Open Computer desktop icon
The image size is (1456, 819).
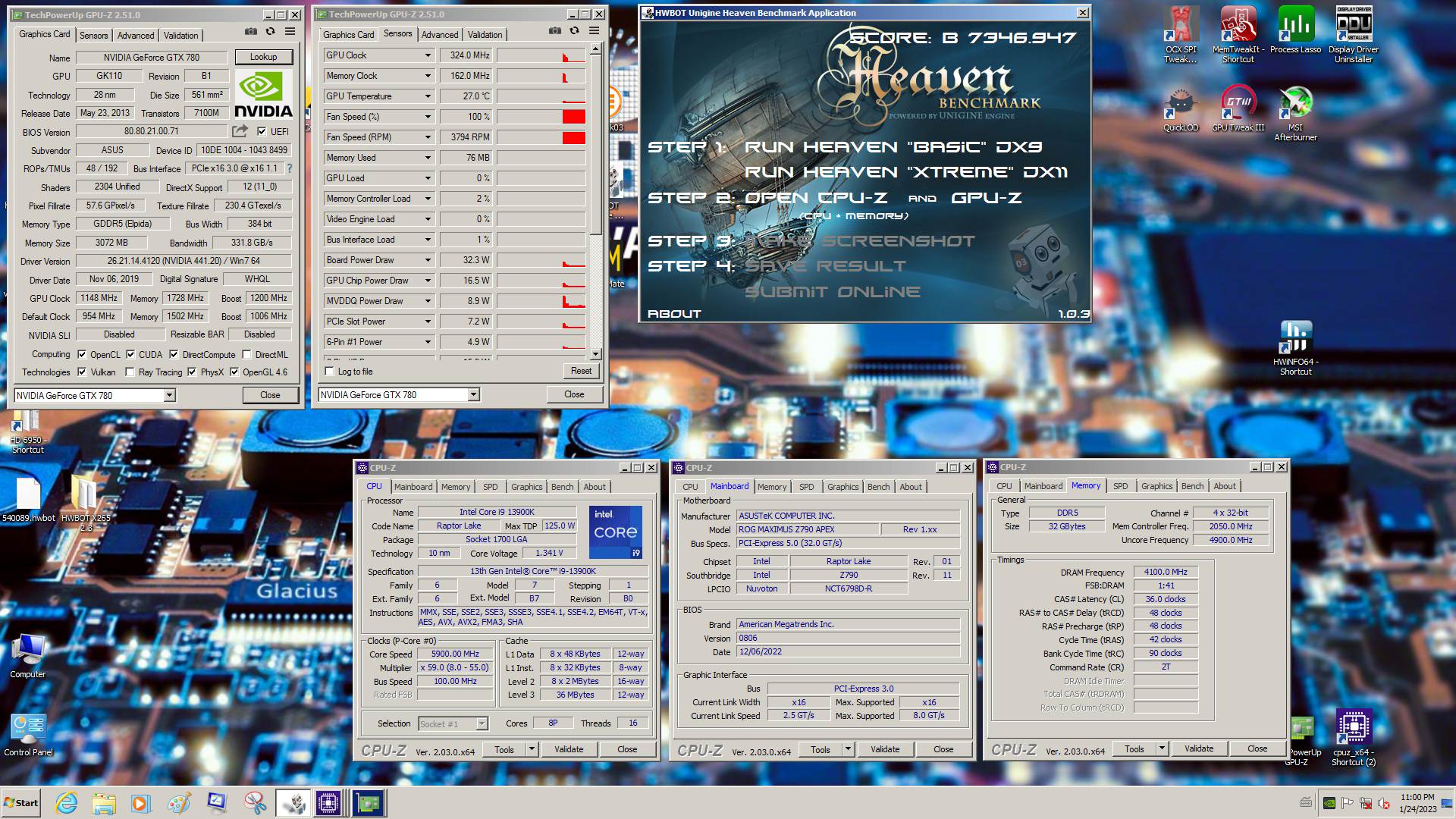[x=28, y=656]
